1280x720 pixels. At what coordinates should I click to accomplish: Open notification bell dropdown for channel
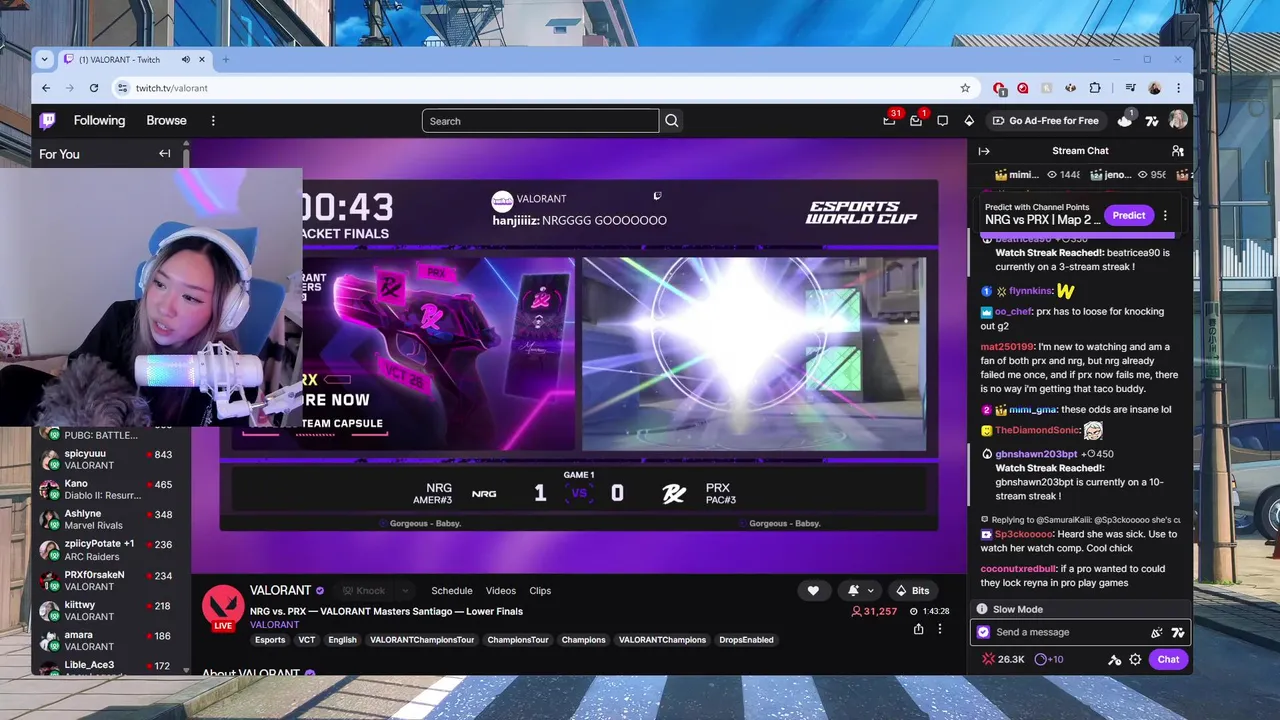861,591
